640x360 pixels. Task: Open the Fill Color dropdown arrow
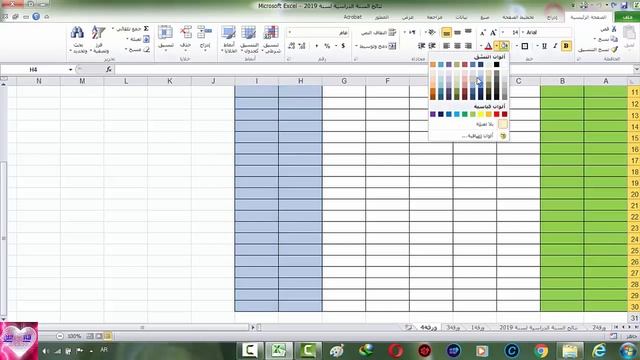[497, 46]
